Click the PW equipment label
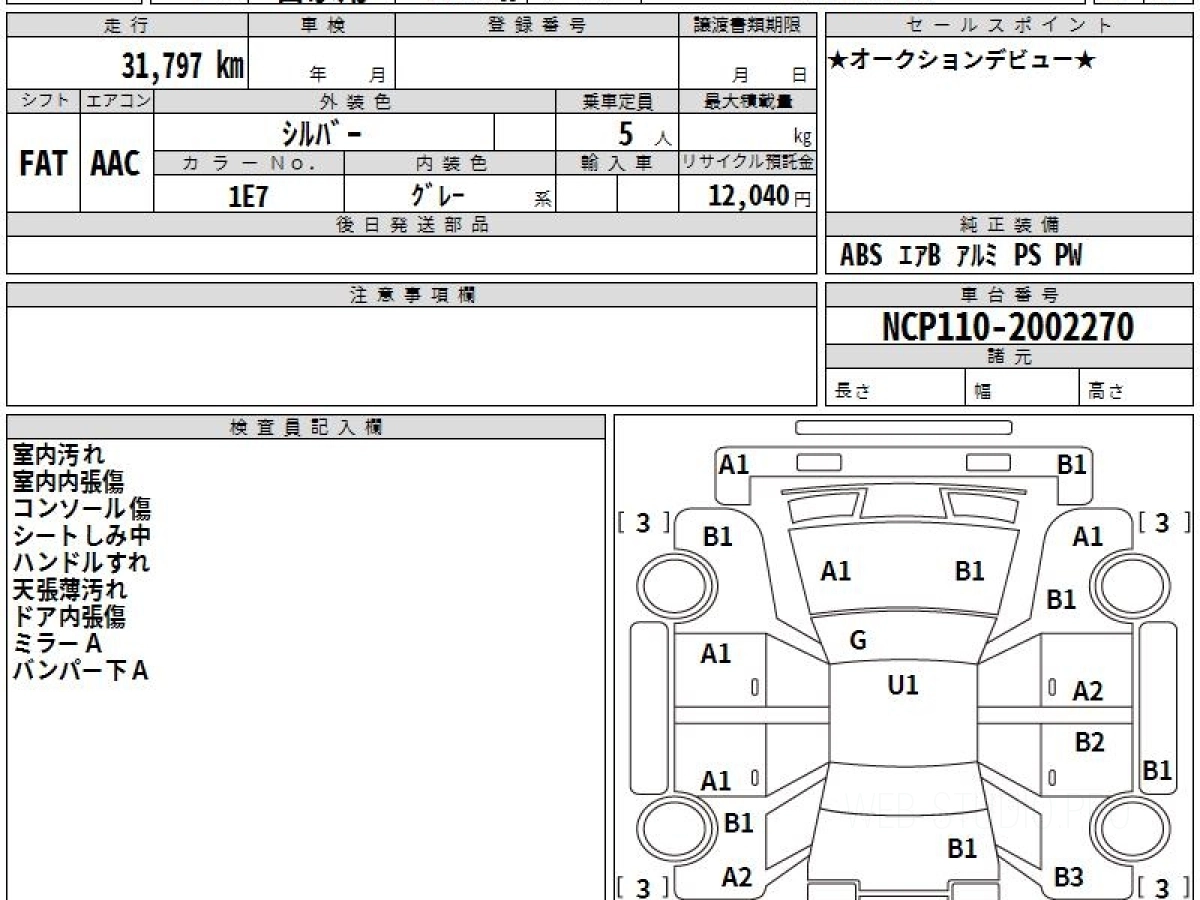 pyautogui.click(x=1068, y=256)
